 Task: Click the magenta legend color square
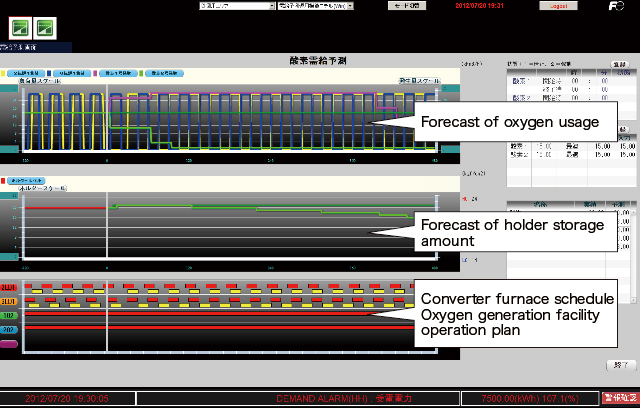pyautogui.click(x=95, y=73)
